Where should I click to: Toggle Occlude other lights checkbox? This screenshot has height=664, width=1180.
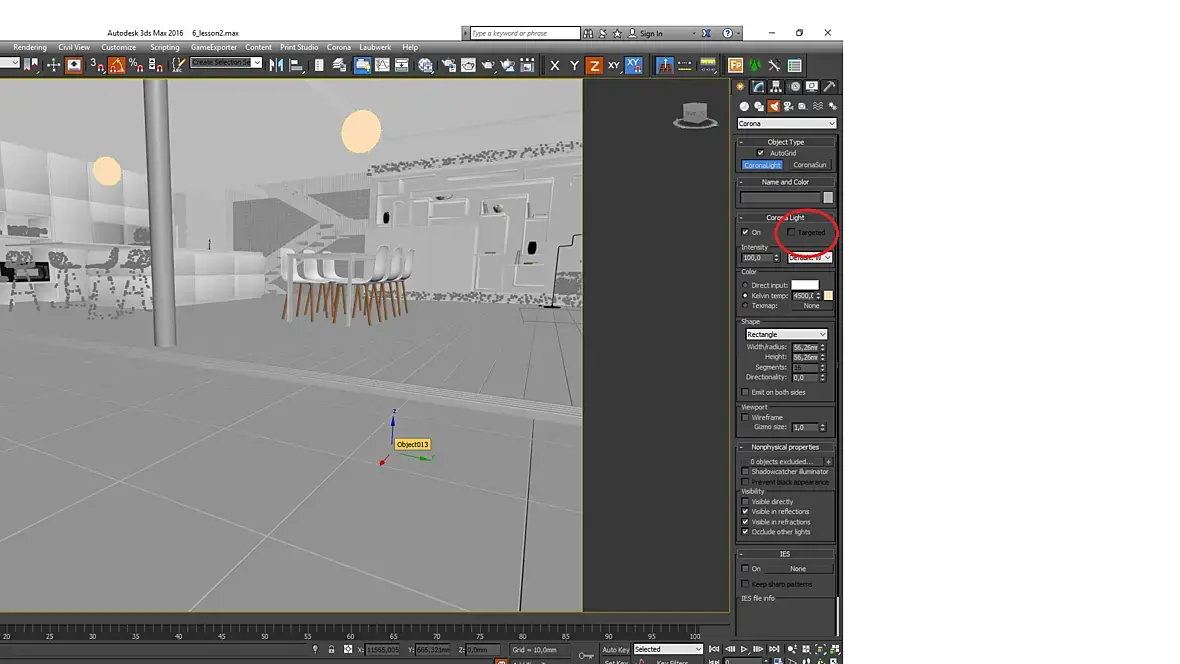(745, 532)
